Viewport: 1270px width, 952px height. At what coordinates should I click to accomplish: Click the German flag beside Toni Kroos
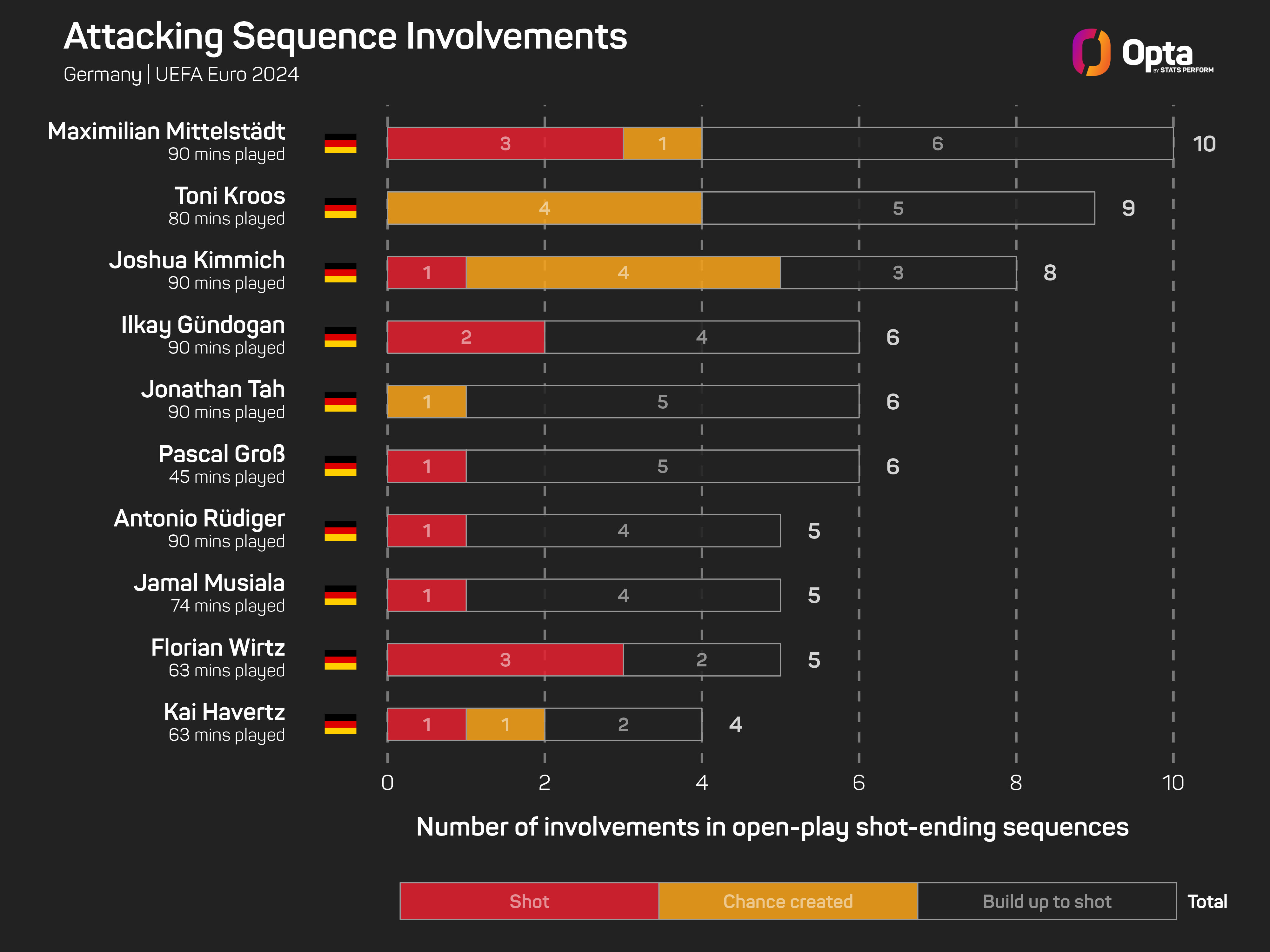click(x=340, y=208)
